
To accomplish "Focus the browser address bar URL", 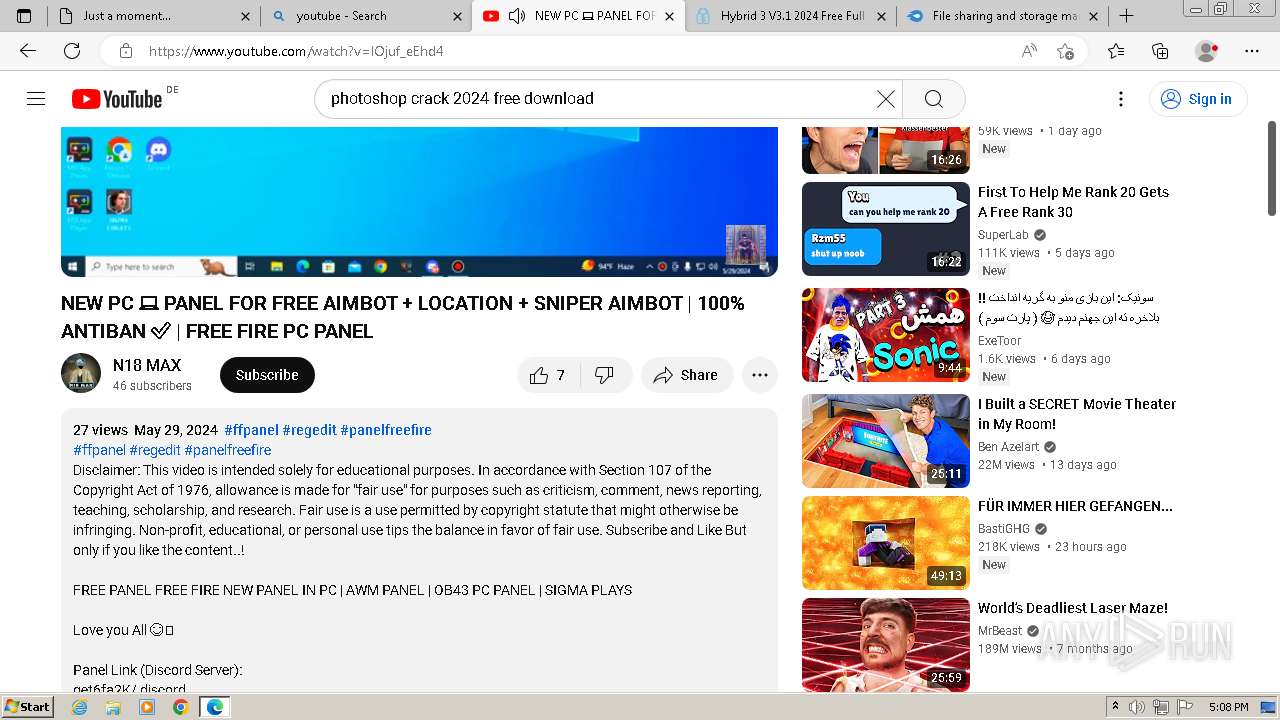I will tap(296, 51).
